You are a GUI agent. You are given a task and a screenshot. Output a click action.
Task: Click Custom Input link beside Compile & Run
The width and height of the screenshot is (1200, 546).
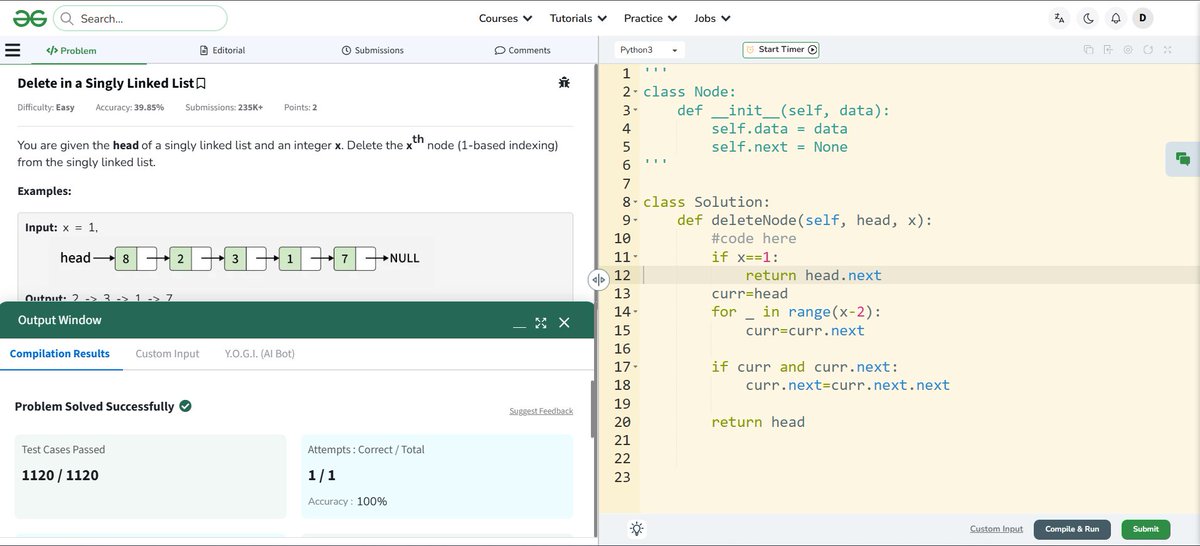pyautogui.click(x=996, y=529)
